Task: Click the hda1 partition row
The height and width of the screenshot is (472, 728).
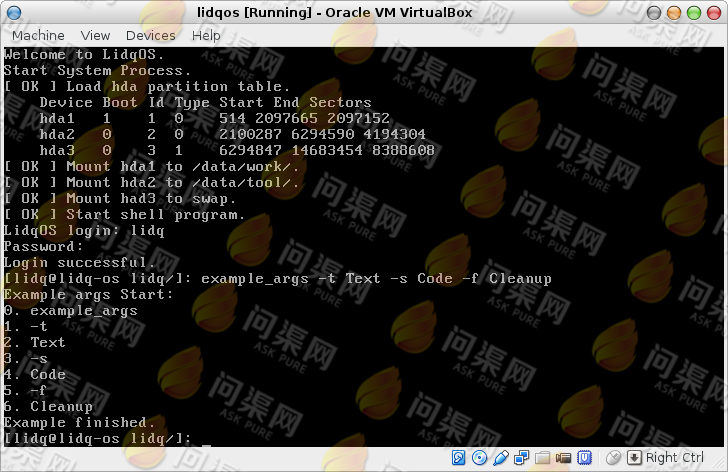Action: click(x=214, y=119)
